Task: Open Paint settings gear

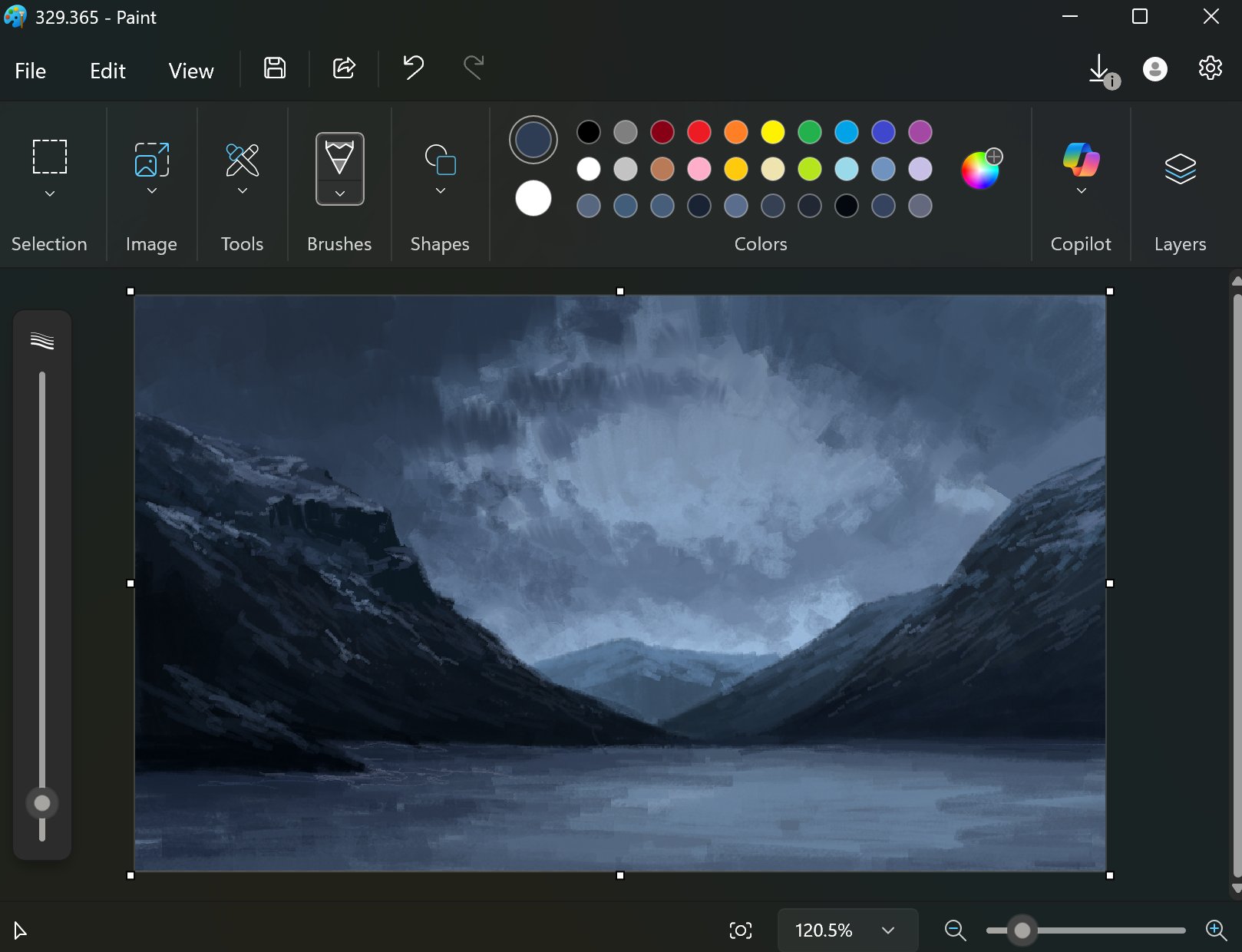Action: click(1211, 68)
